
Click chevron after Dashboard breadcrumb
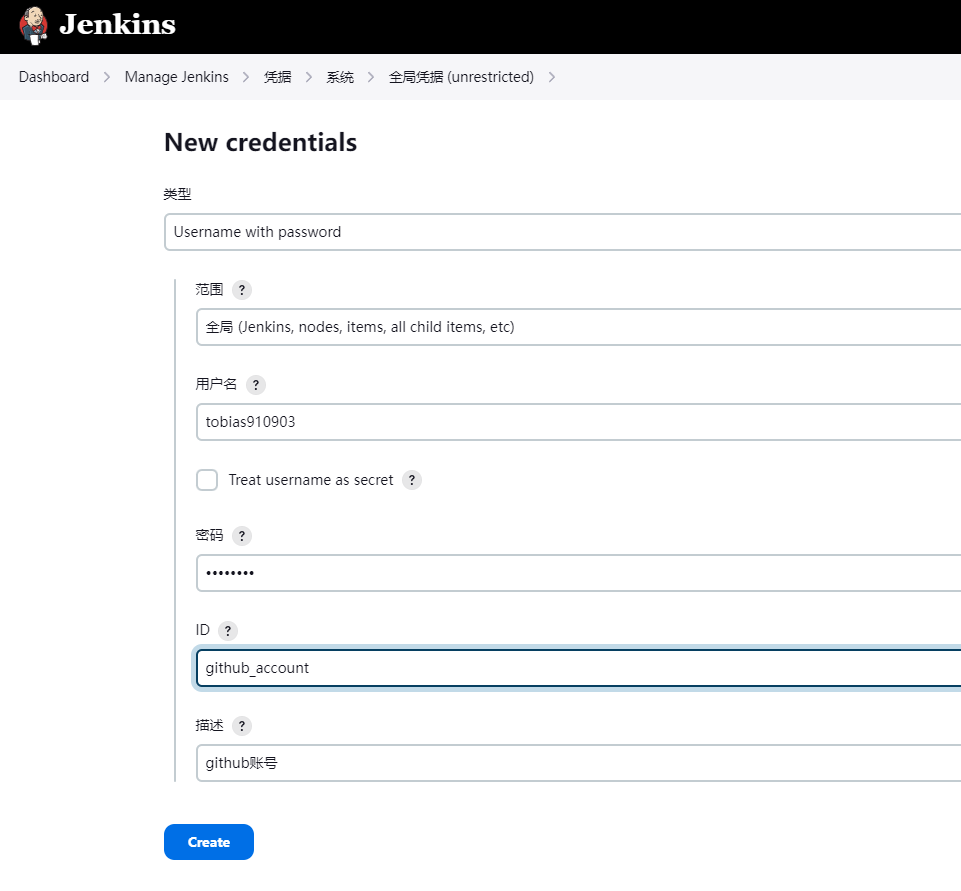pyautogui.click(x=107, y=77)
